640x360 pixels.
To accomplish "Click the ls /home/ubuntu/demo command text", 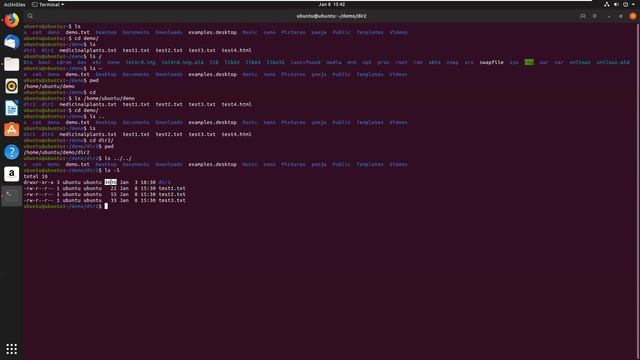I will [x=104, y=98].
